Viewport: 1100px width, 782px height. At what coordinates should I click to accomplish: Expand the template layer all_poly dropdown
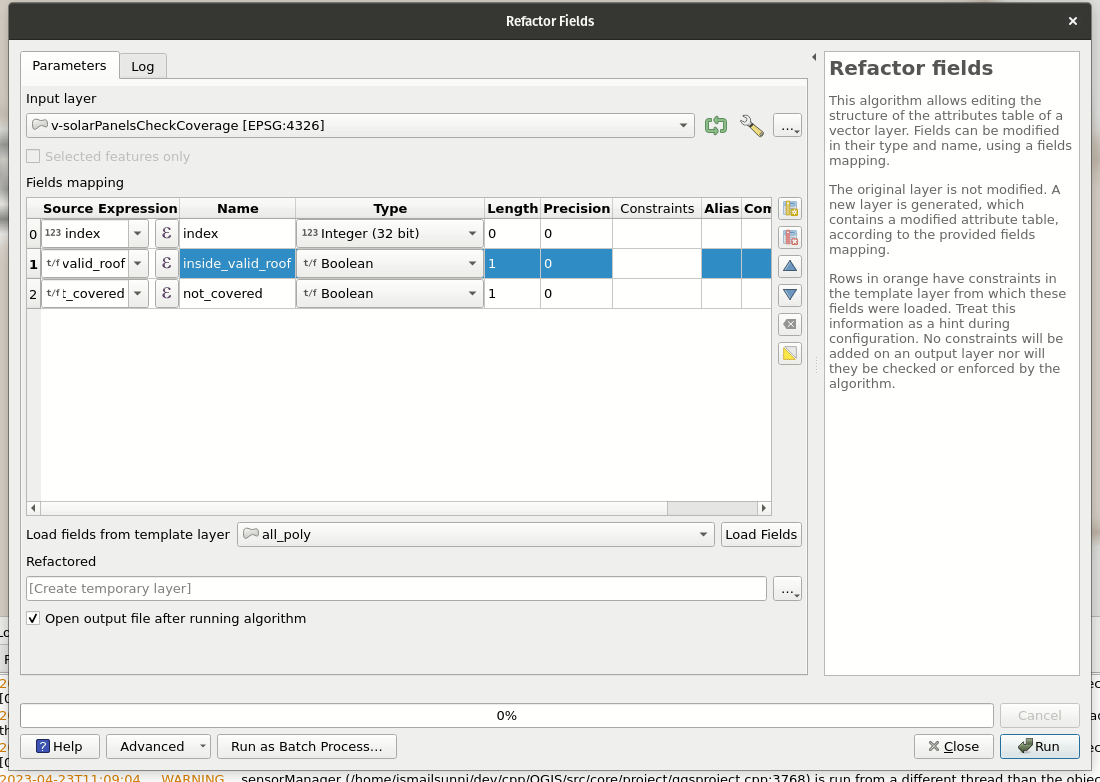703,535
